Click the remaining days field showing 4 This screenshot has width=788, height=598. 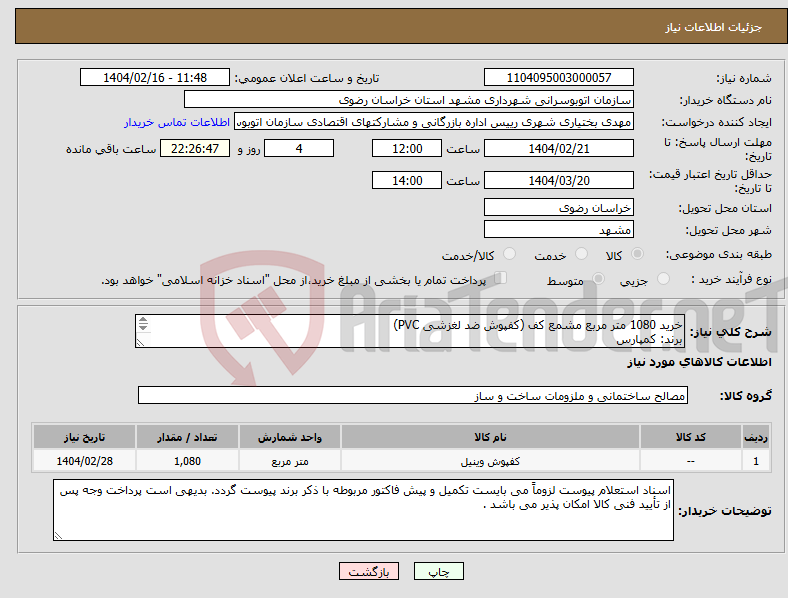(x=299, y=148)
